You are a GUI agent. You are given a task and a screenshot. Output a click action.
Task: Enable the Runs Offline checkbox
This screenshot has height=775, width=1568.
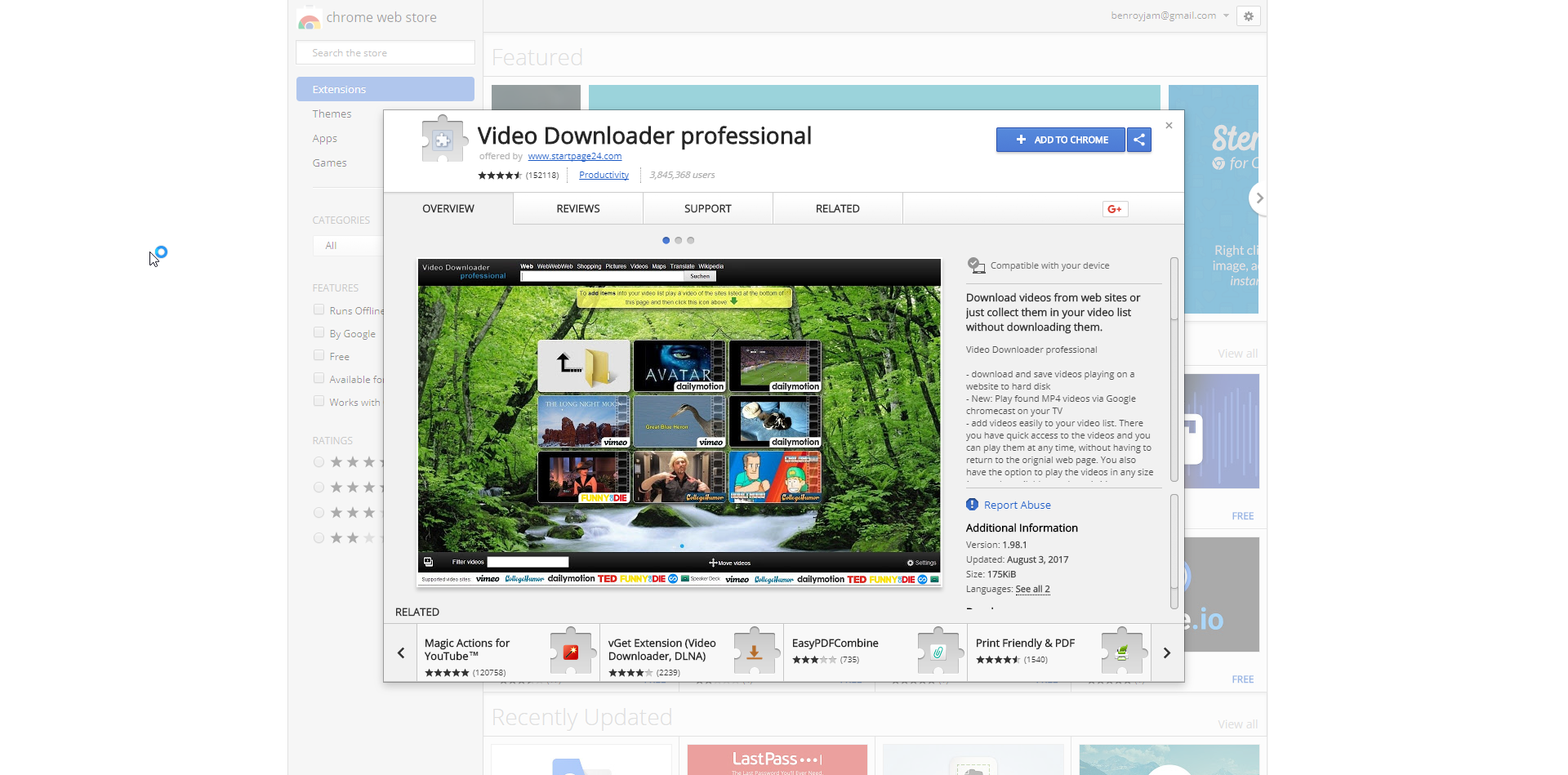pyautogui.click(x=319, y=310)
